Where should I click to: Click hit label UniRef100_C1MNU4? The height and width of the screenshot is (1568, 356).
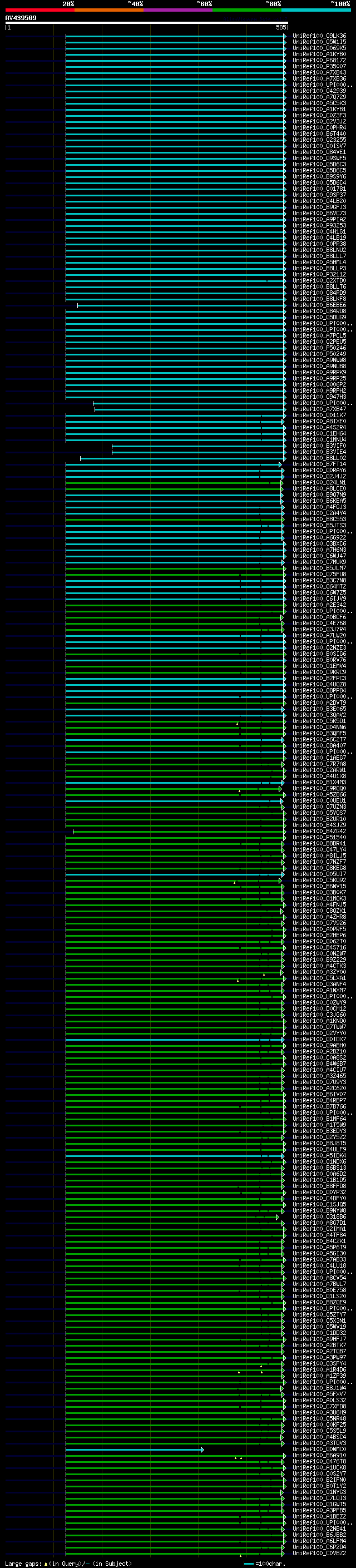tap(319, 439)
